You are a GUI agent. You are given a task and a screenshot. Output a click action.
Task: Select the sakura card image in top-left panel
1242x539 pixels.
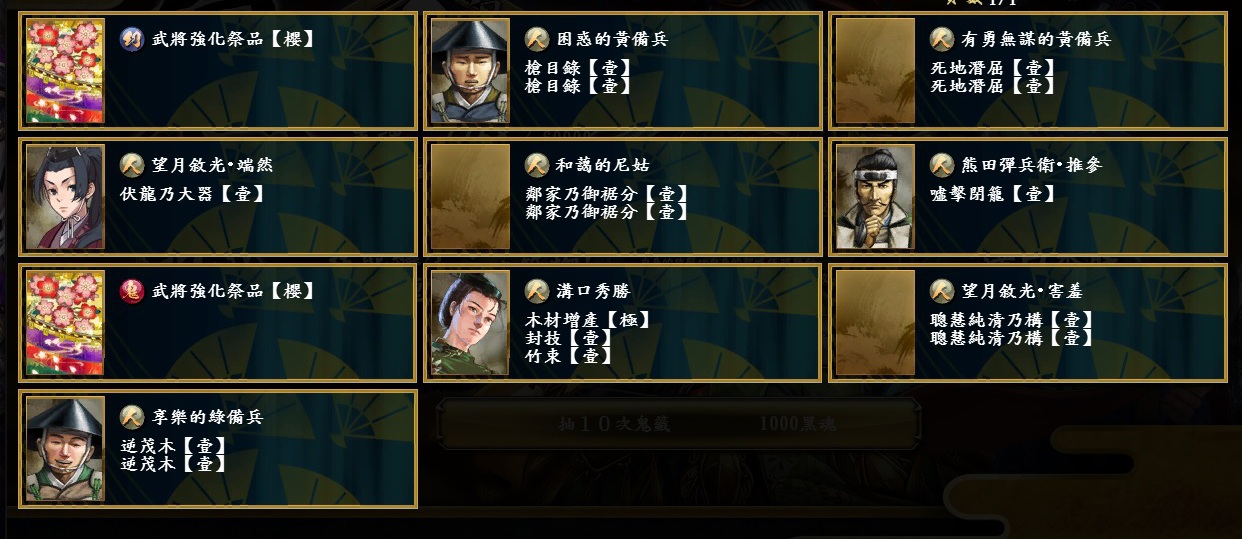point(65,71)
